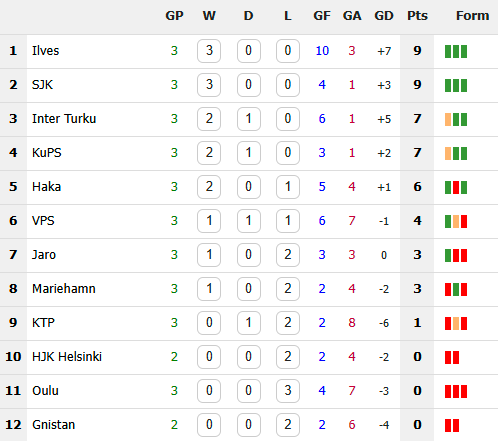Open SJK team name link

42,85
